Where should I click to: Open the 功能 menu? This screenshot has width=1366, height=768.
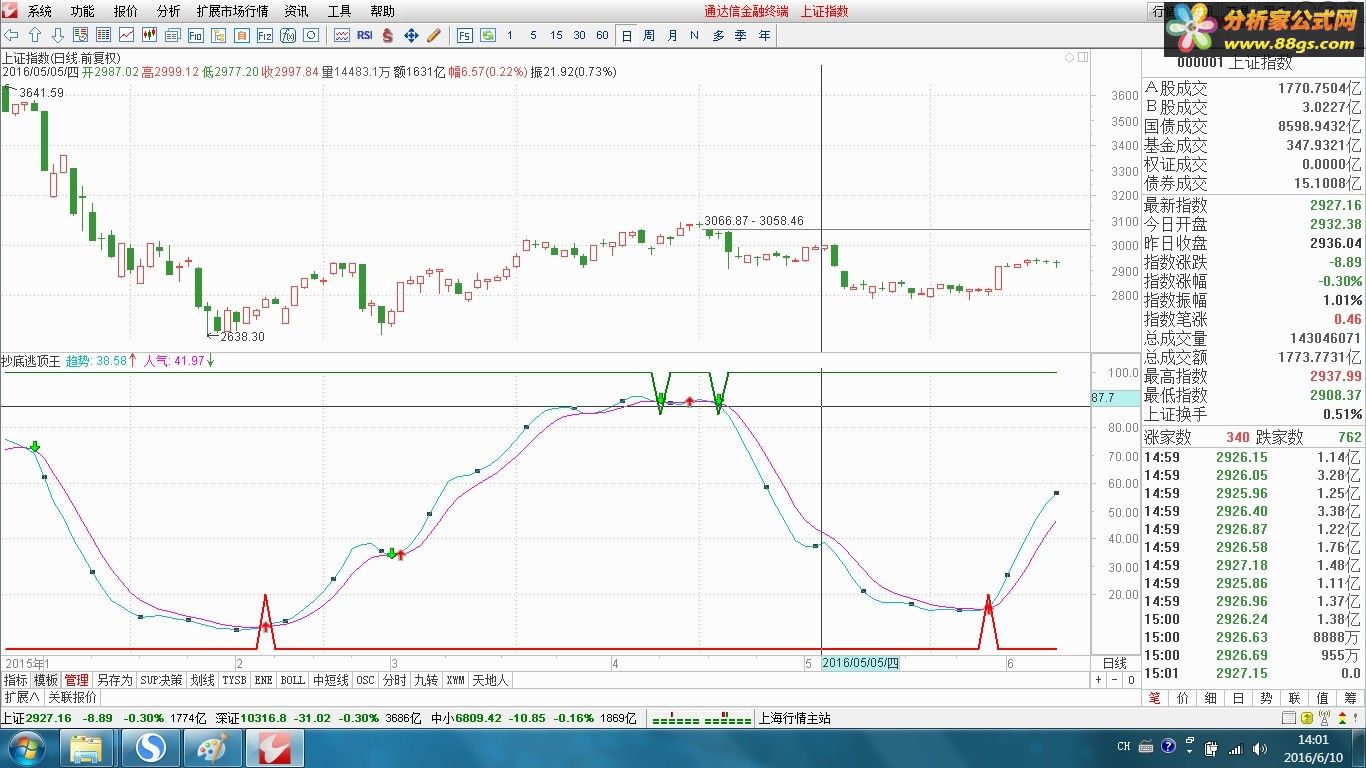point(83,12)
